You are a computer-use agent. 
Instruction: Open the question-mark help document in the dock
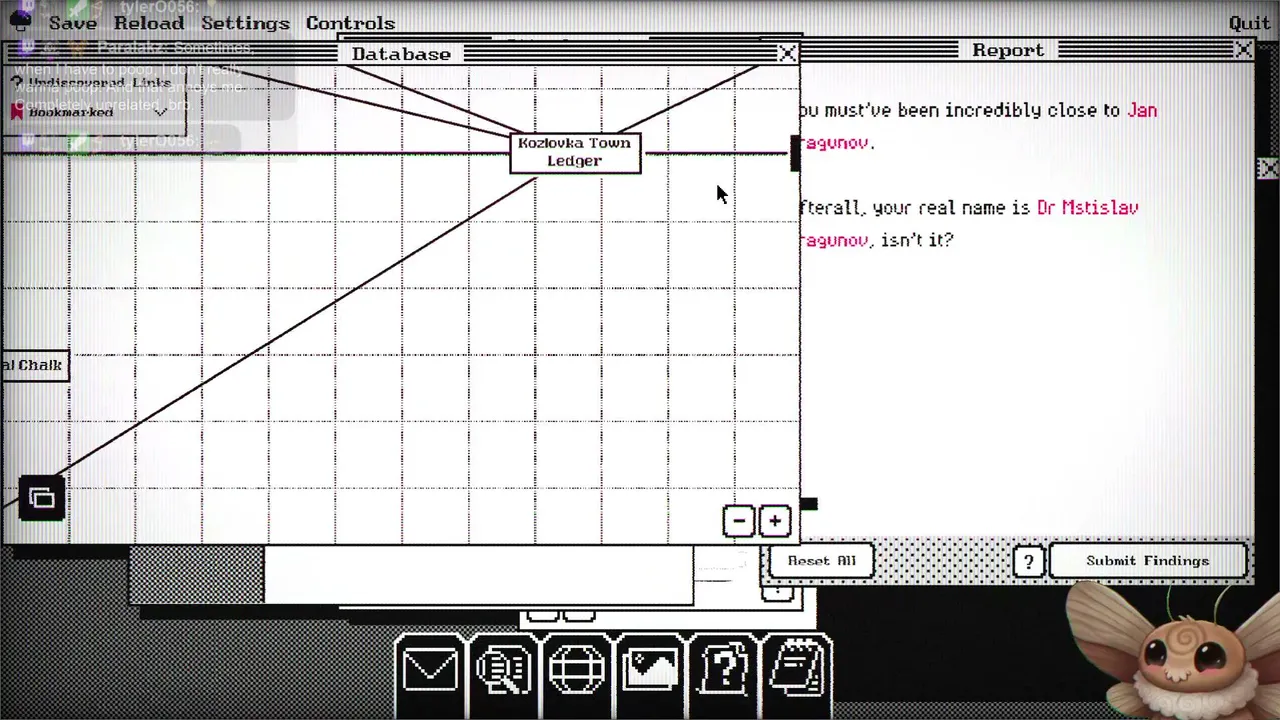click(x=724, y=668)
